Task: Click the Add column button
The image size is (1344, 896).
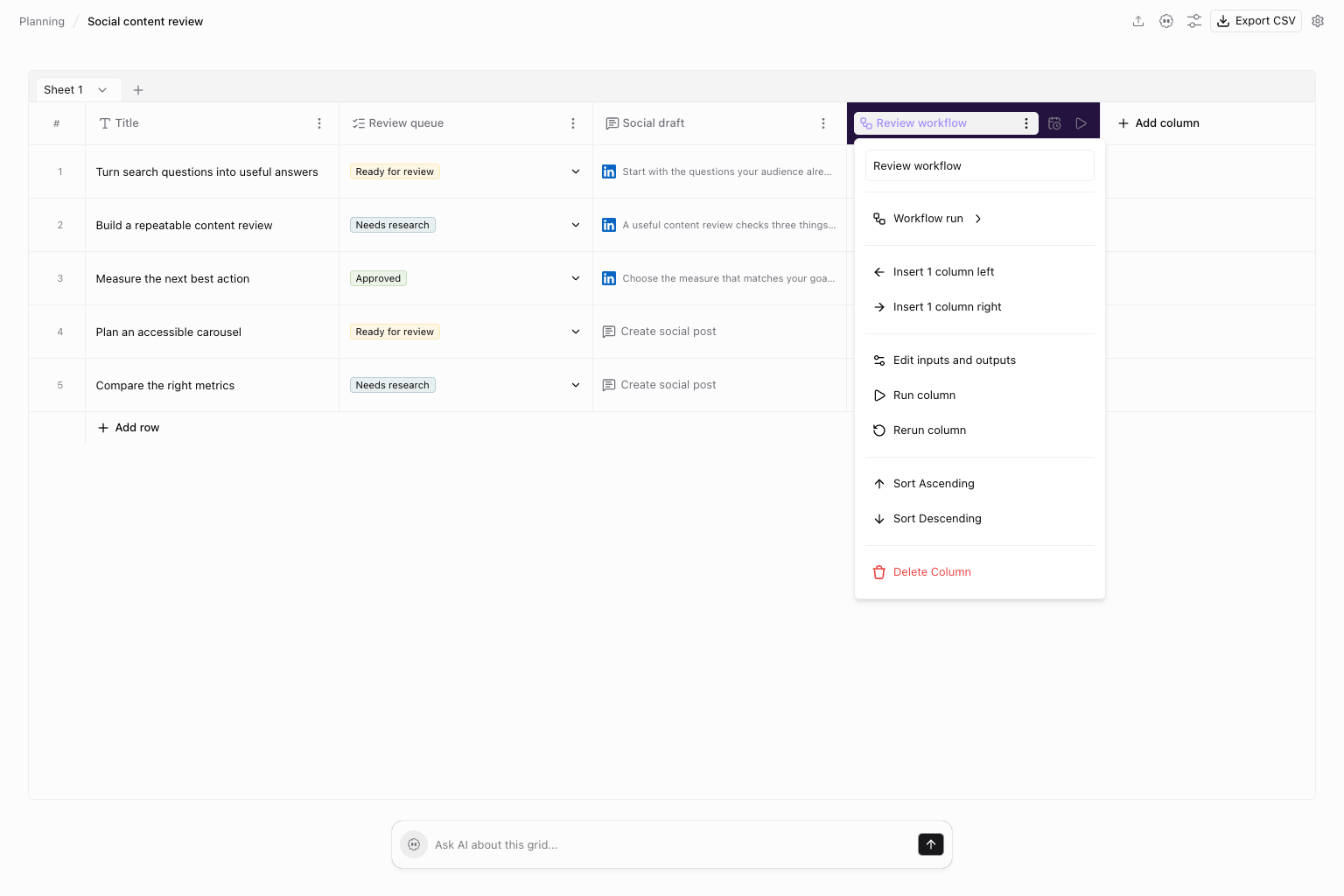Action: [x=1158, y=123]
